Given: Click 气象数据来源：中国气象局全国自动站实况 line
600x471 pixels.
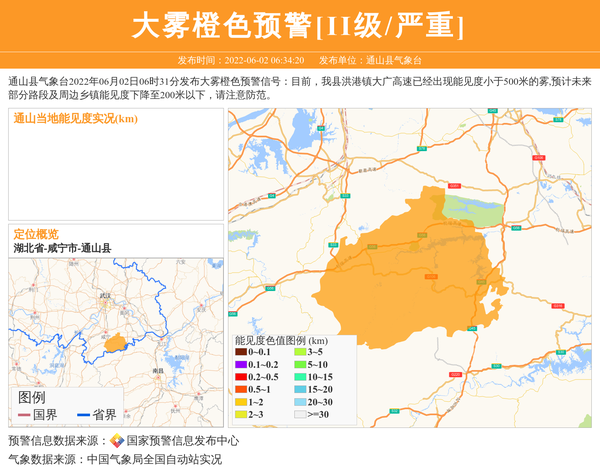Looking at the screenshot, I should pyautogui.click(x=115, y=459).
